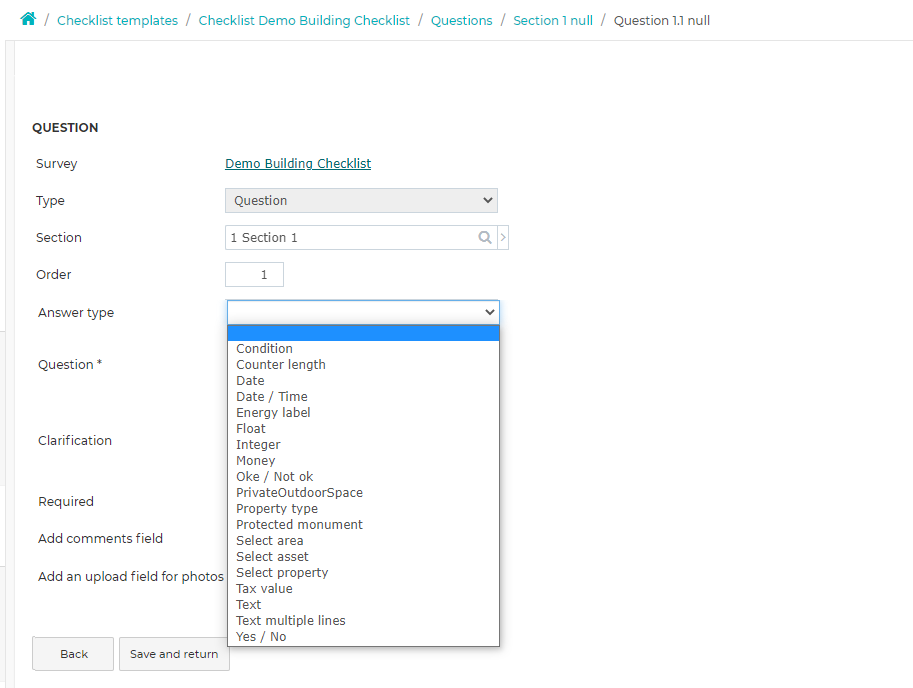Select Energy label option
The height and width of the screenshot is (688, 913).
363,413
